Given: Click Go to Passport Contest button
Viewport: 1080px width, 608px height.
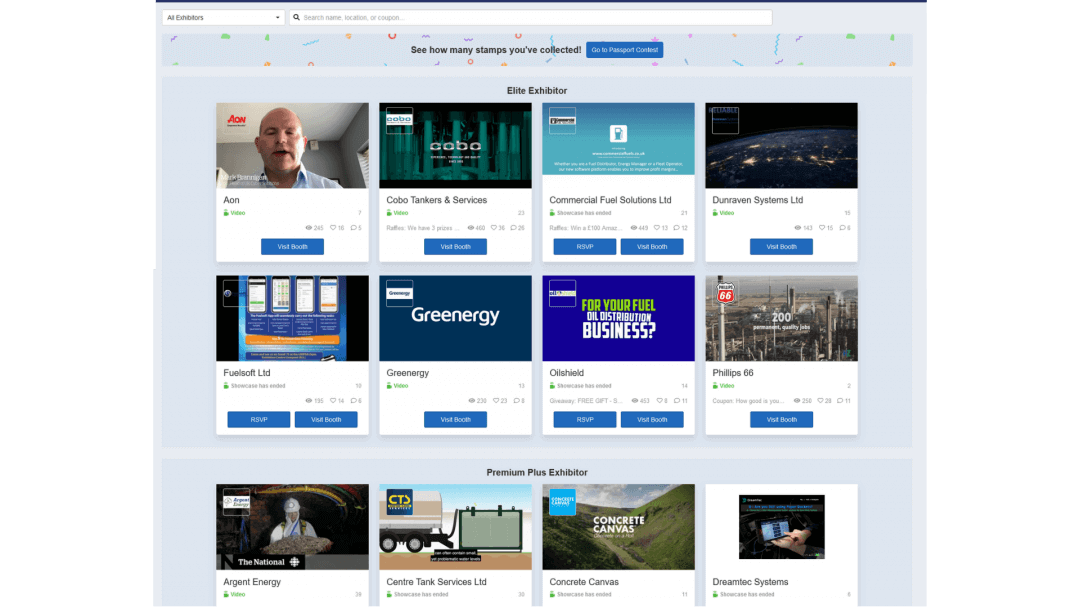Looking at the screenshot, I should (x=625, y=50).
